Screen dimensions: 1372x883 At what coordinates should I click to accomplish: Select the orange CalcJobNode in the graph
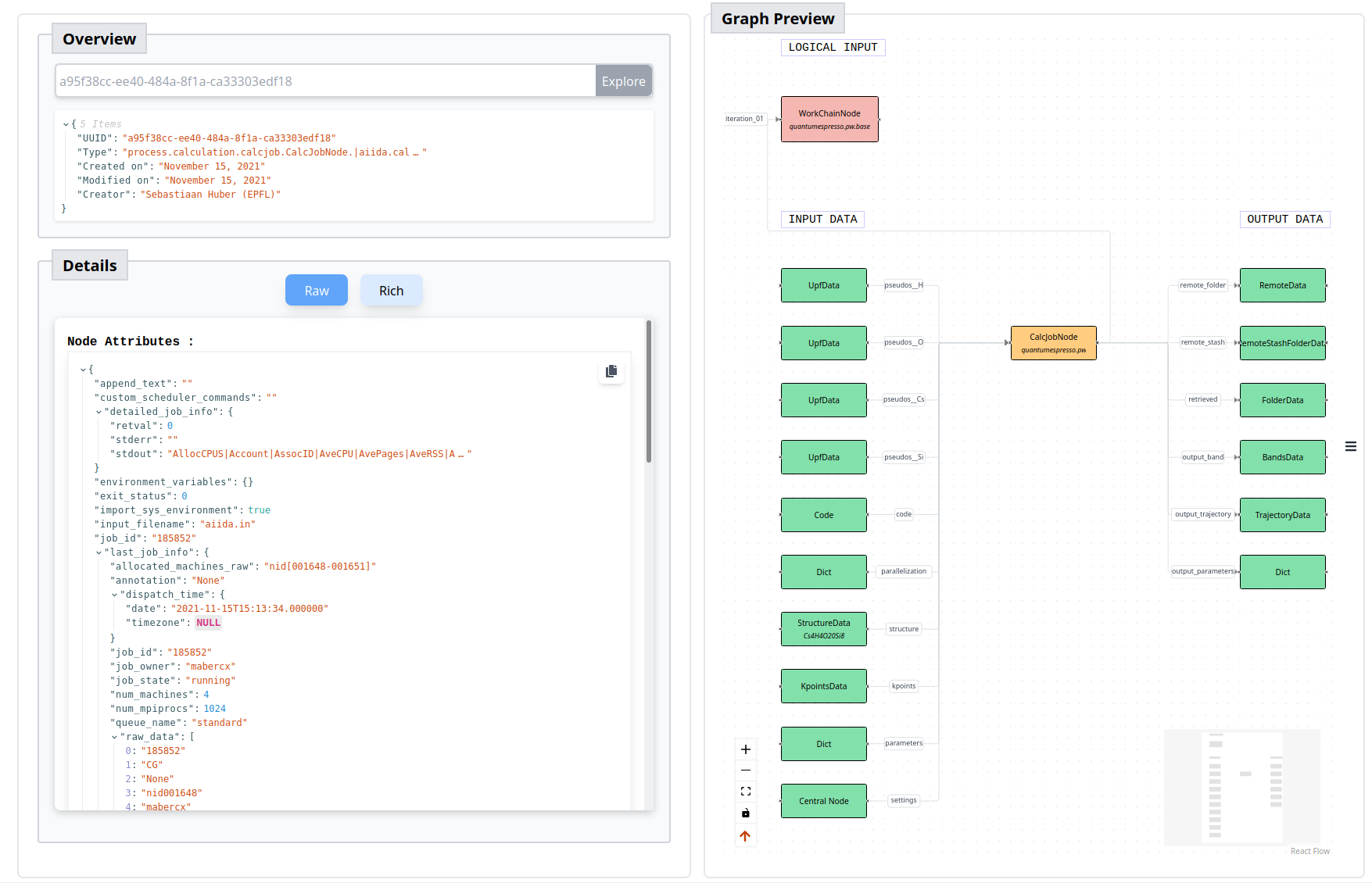coord(1053,343)
